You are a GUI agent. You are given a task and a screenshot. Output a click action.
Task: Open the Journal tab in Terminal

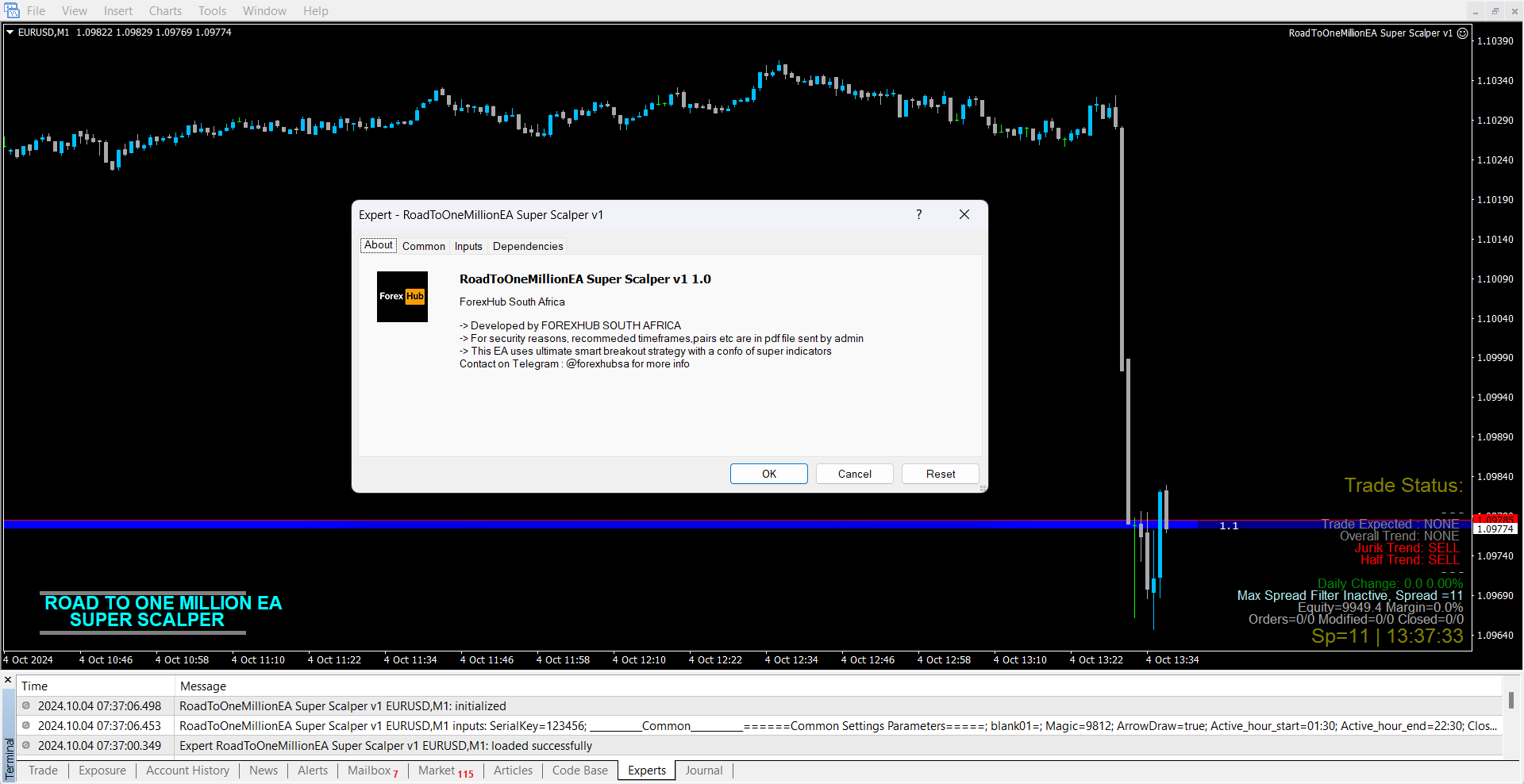703,771
